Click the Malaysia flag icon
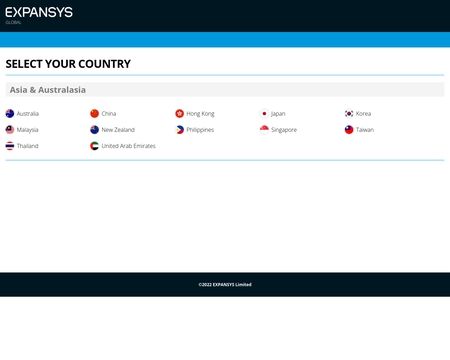The image size is (450, 360). [x=10, y=130]
